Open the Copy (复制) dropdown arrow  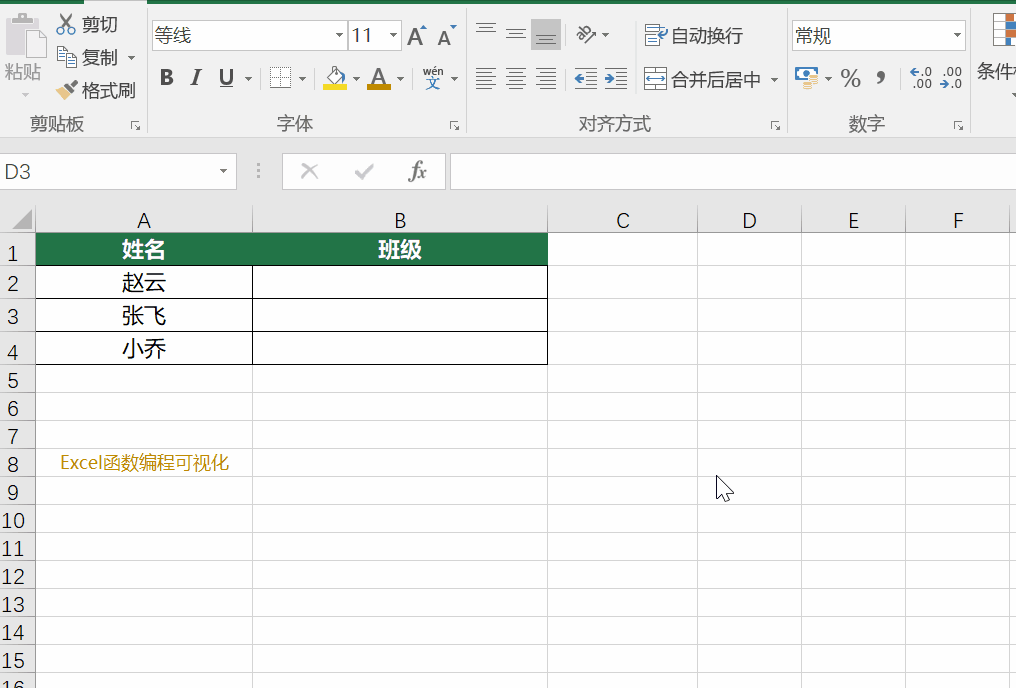(132, 58)
